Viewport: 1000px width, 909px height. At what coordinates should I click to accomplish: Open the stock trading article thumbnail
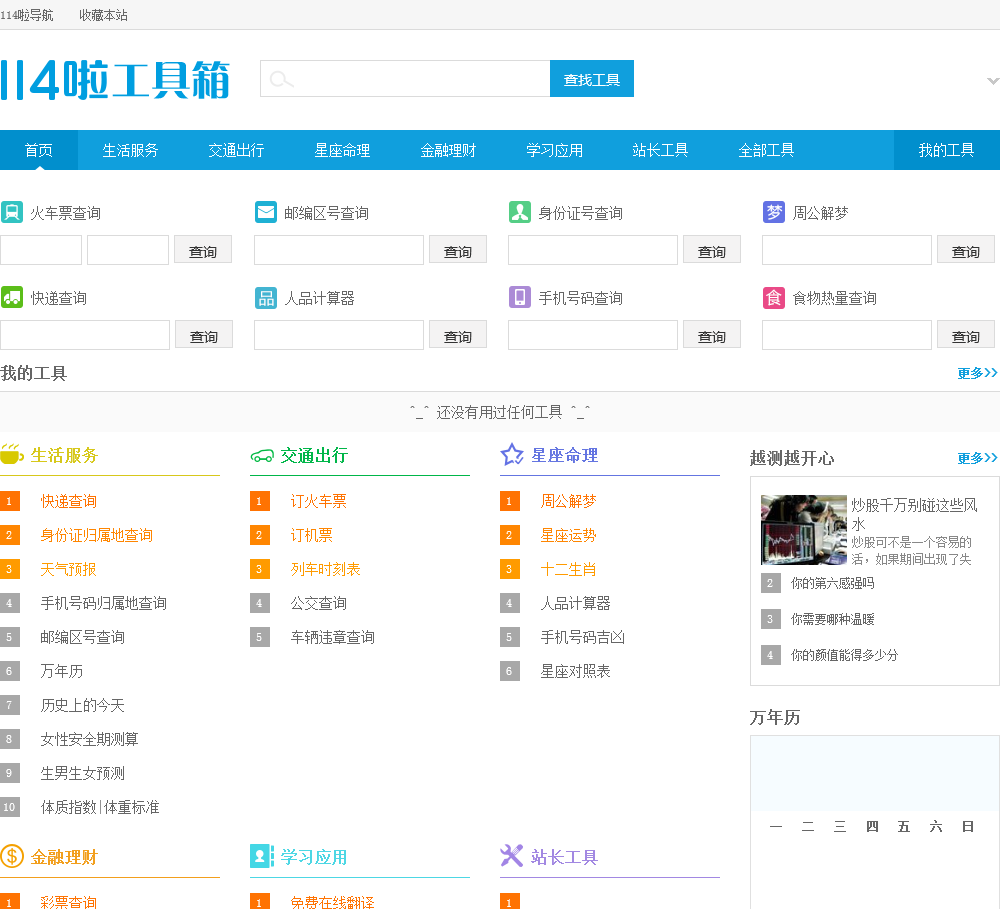pyautogui.click(x=803, y=529)
